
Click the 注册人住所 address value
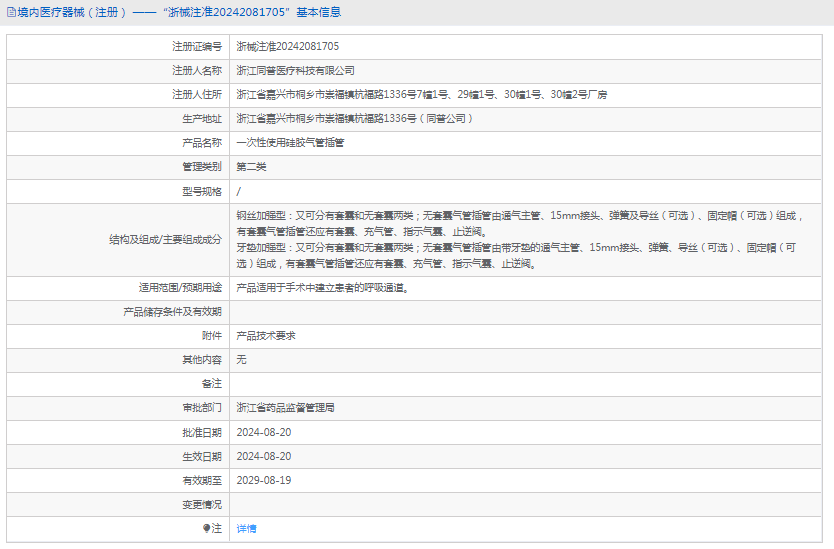click(421, 94)
